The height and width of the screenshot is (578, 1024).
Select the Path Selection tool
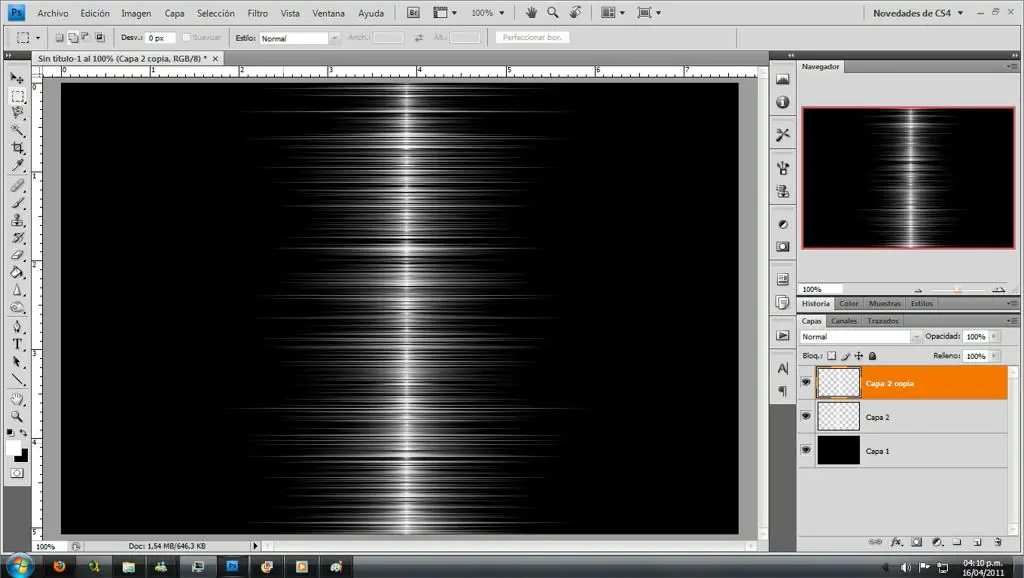17,362
